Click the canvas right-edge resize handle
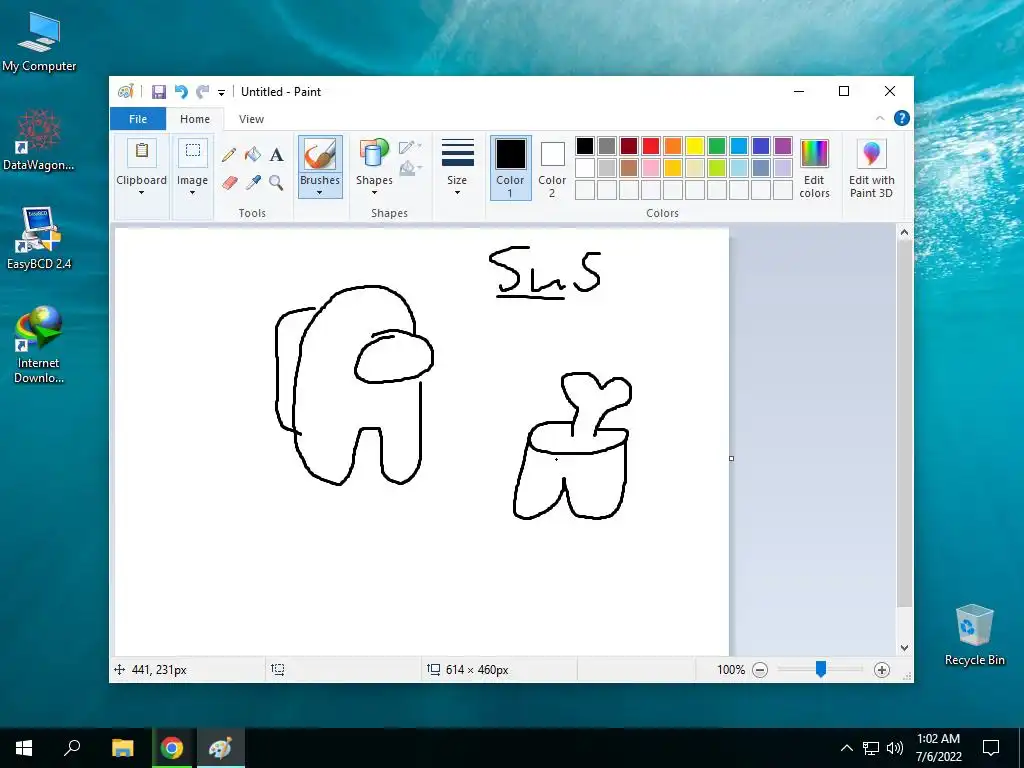This screenshot has height=768, width=1024. [x=731, y=458]
